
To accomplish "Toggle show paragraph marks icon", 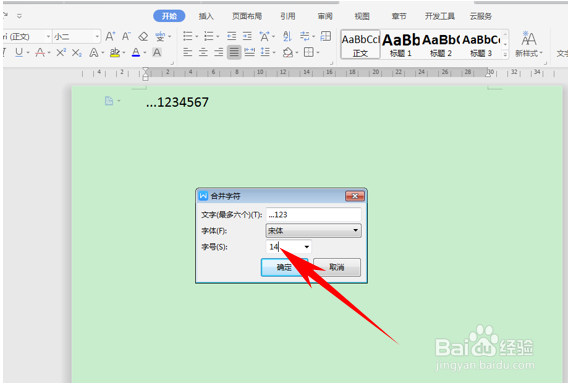I will coord(305,36).
